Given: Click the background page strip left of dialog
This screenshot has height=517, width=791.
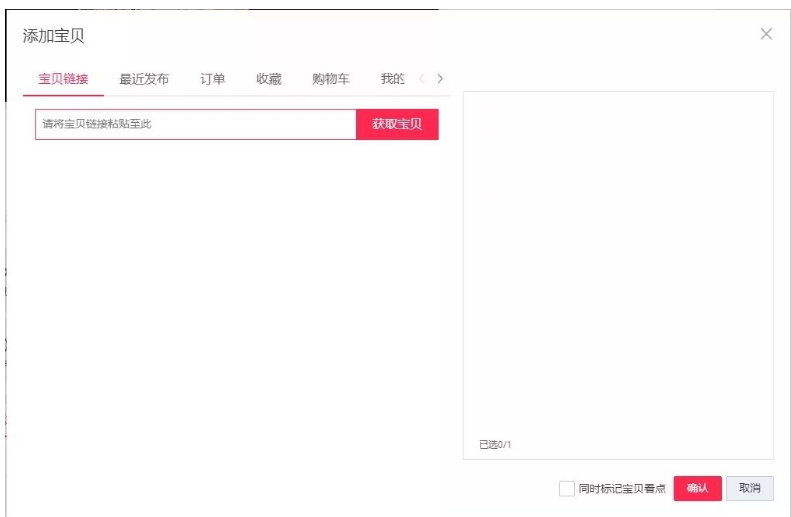Looking at the screenshot, I should tap(3, 300).
